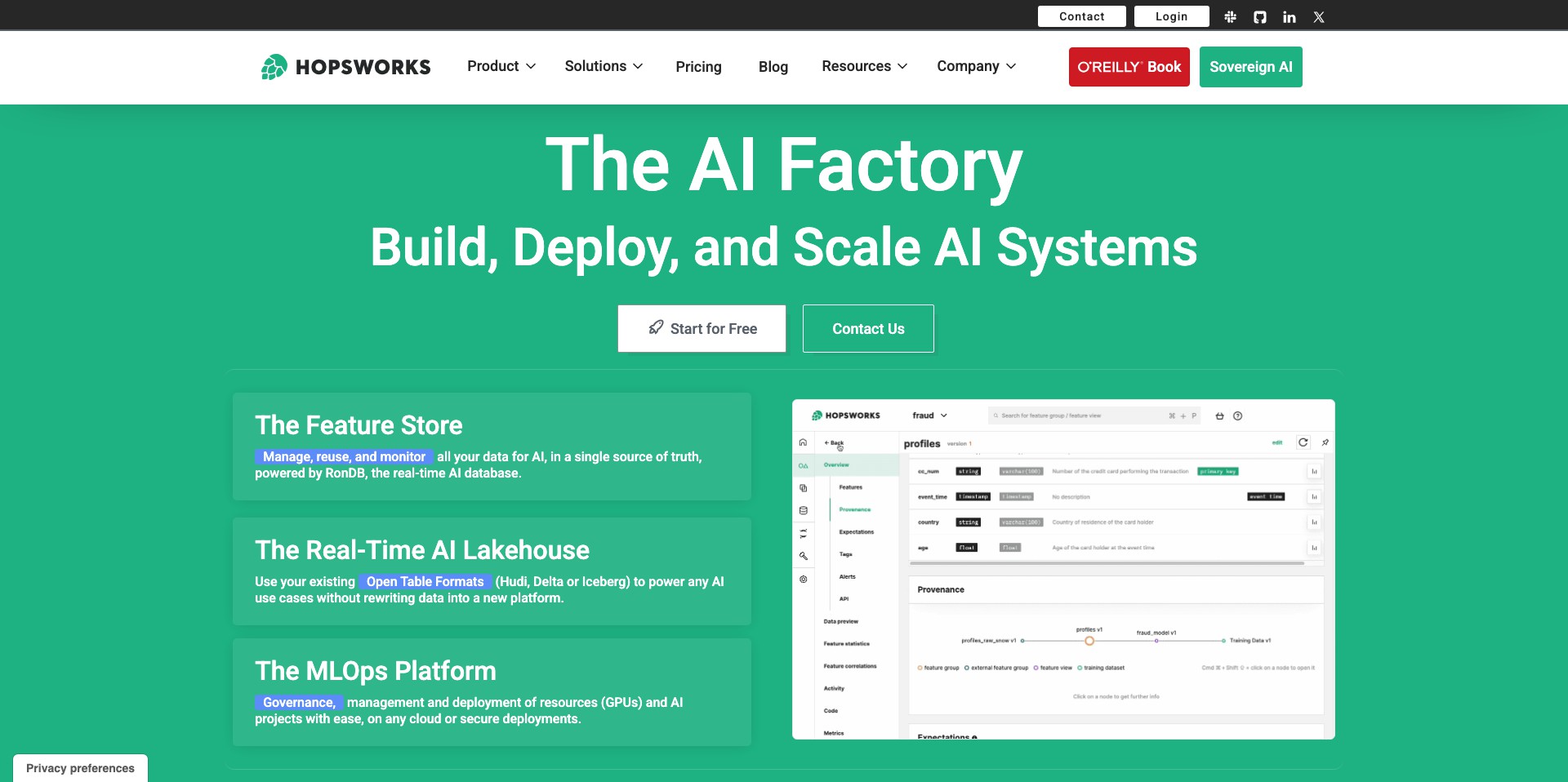
Task: Click 'Open Table Formats' highlighted text
Action: pos(425,582)
